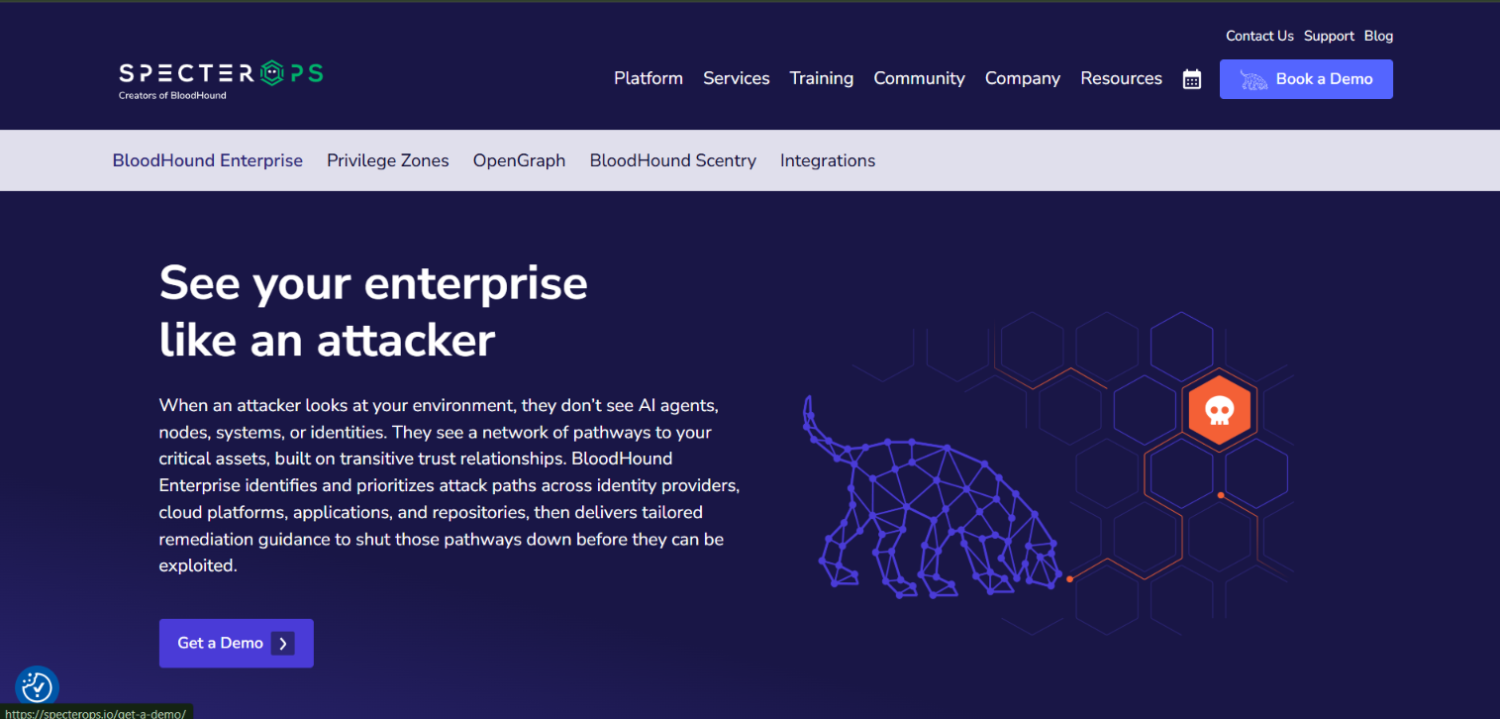Follow the Contact Us link

click(x=1259, y=36)
